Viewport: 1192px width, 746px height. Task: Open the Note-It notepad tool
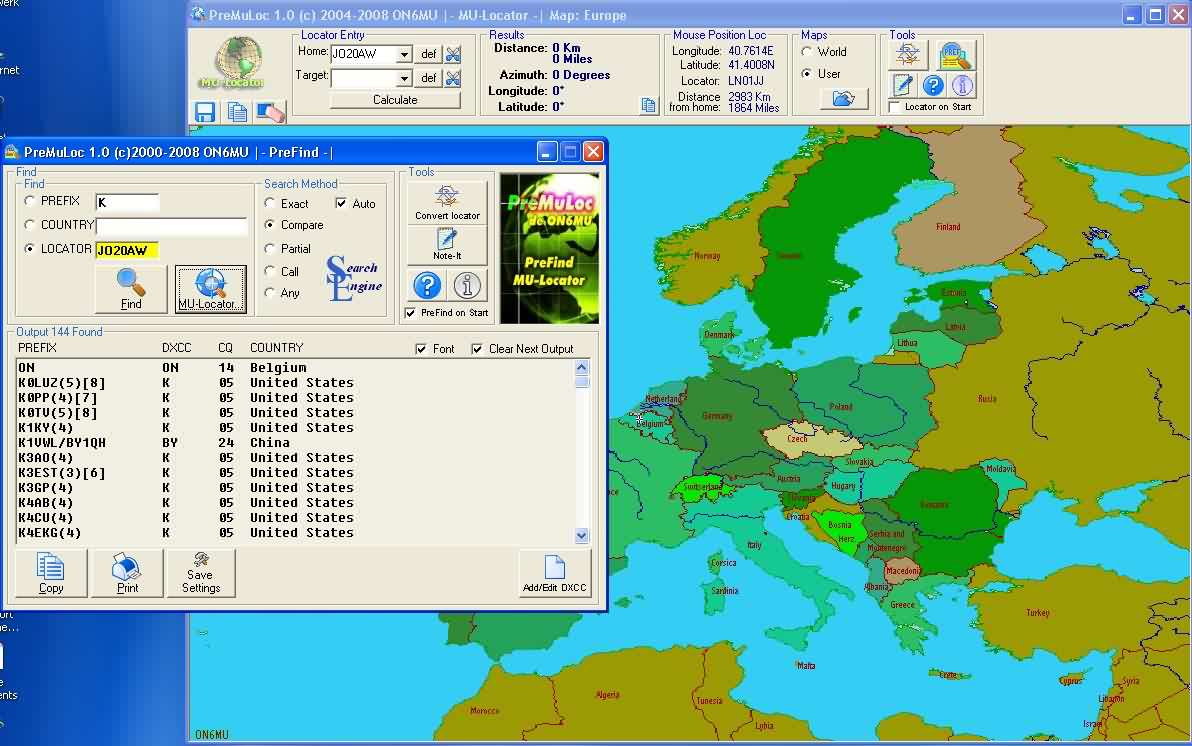coord(447,245)
